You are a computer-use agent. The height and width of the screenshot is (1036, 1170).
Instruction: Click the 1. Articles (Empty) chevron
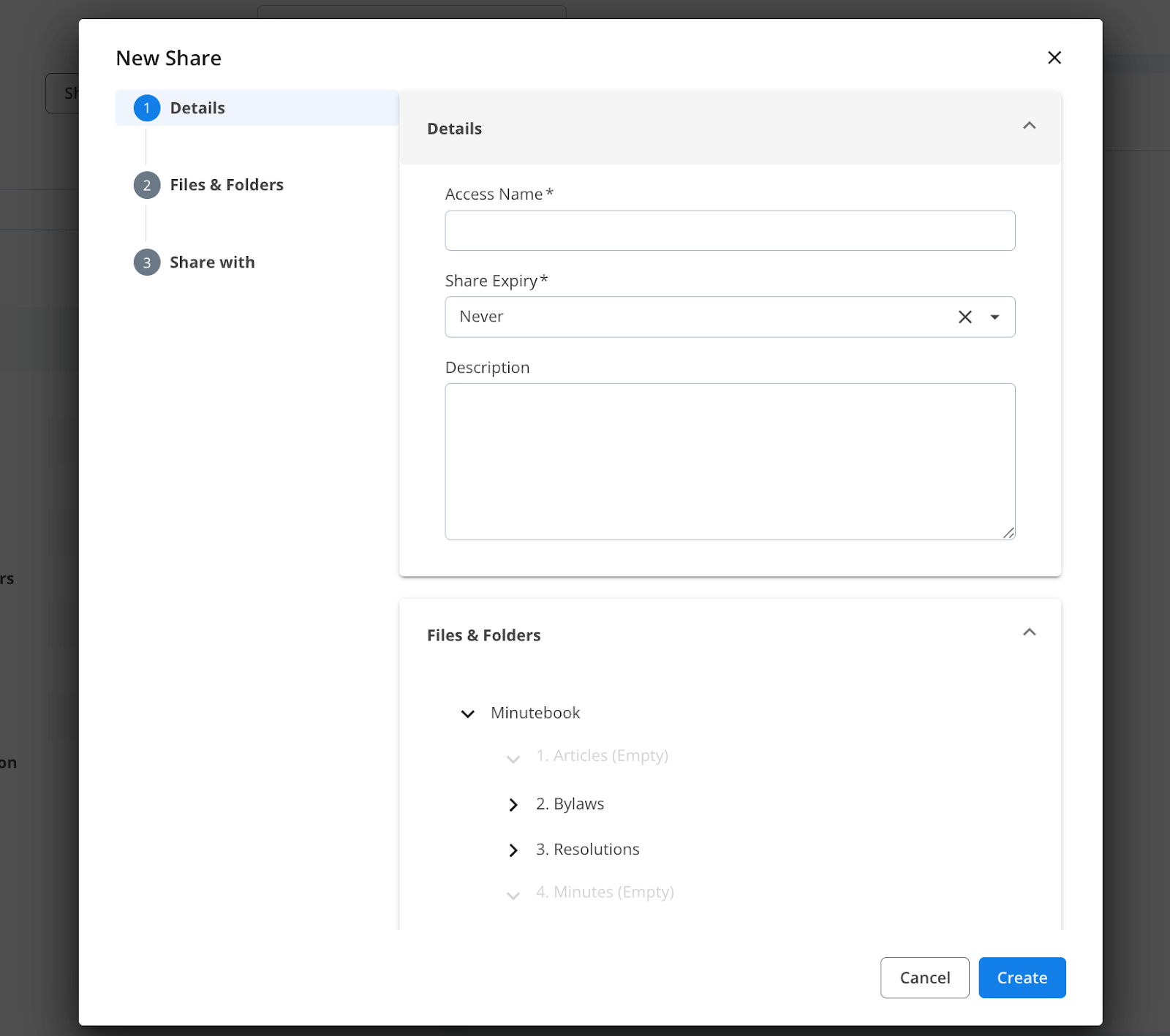513,759
